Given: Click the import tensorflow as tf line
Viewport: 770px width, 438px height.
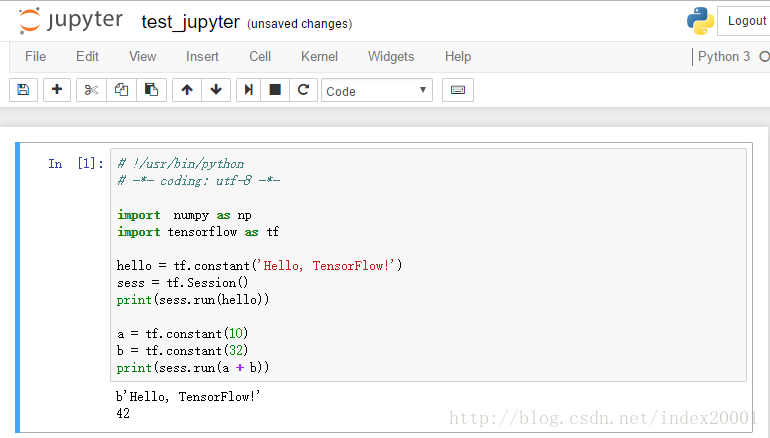Looking at the screenshot, I should tap(198, 232).
